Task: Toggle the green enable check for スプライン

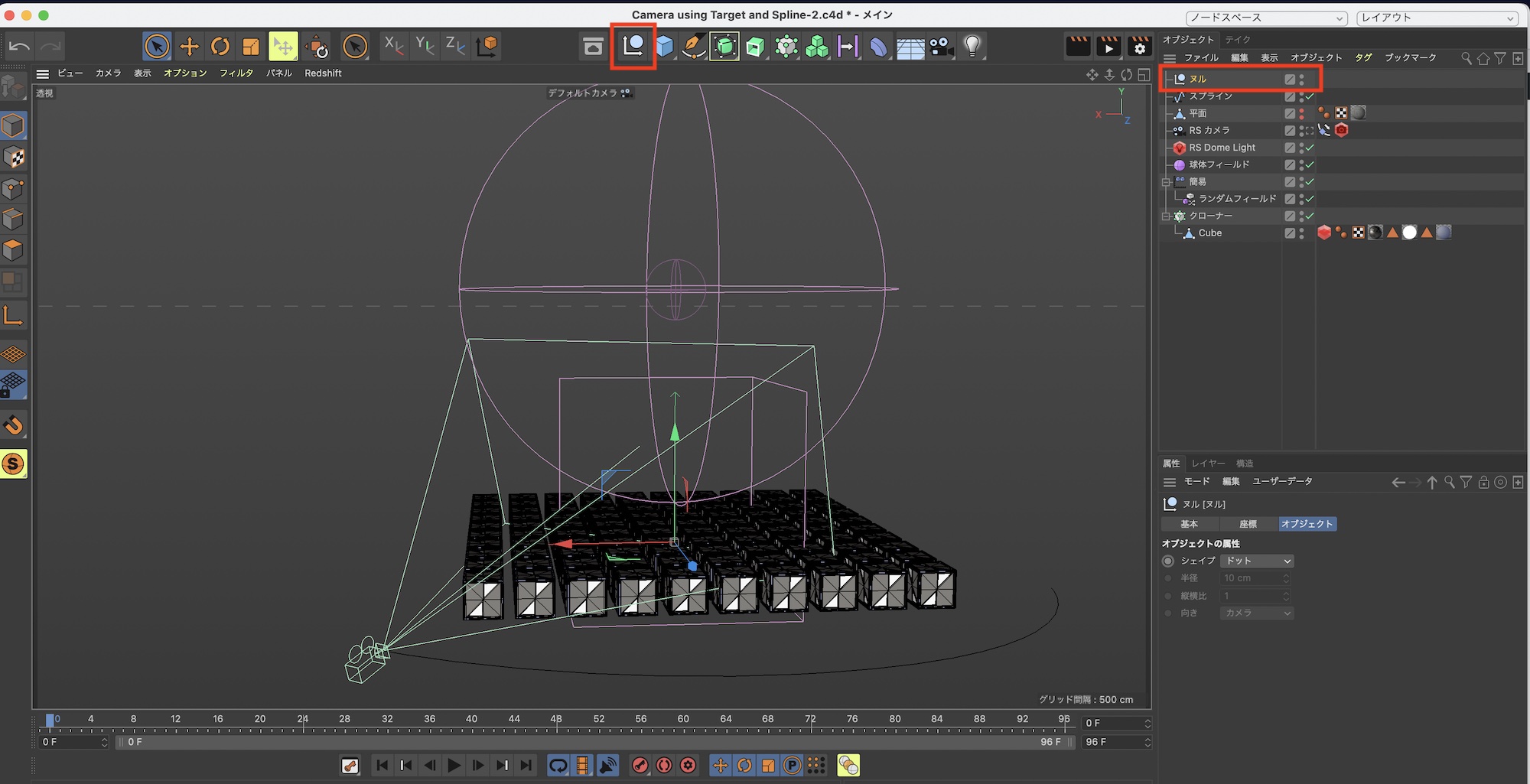Action: [x=1310, y=96]
